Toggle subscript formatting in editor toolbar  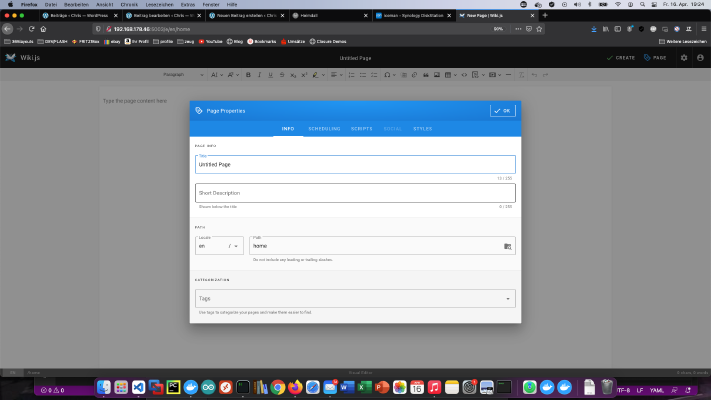293,75
